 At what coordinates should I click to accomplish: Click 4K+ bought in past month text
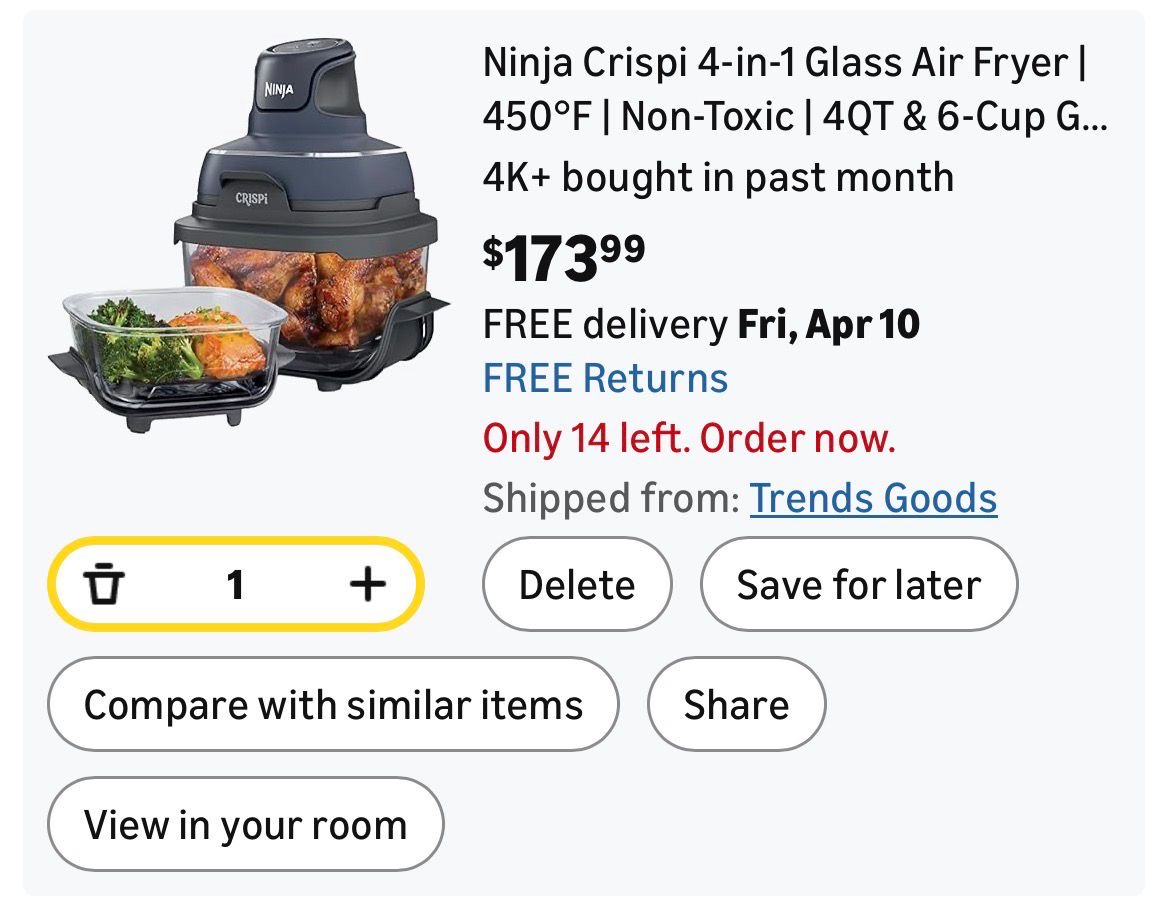pyautogui.click(x=717, y=178)
